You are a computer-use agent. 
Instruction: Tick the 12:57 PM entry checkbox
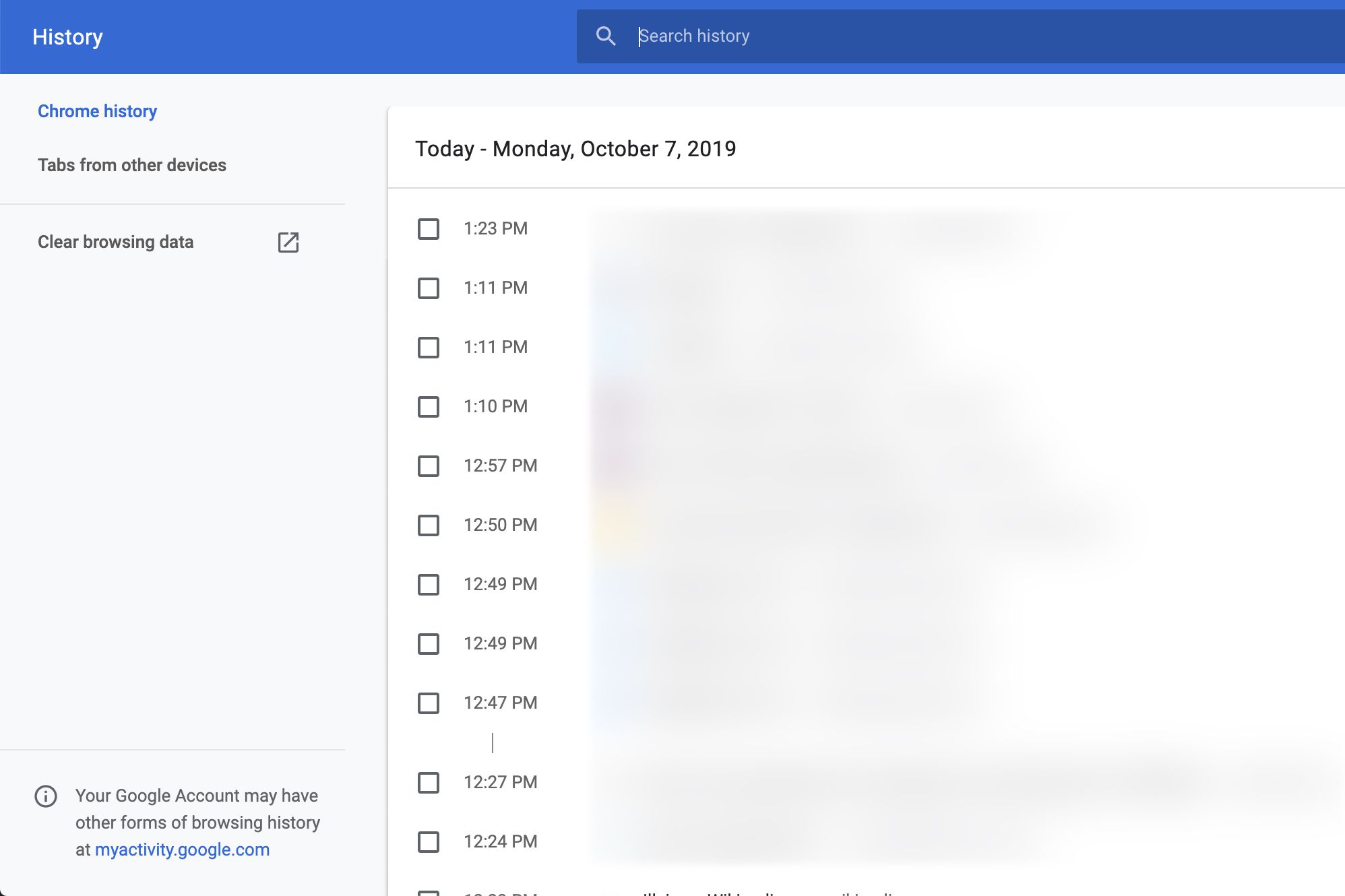tap(429, 466)
